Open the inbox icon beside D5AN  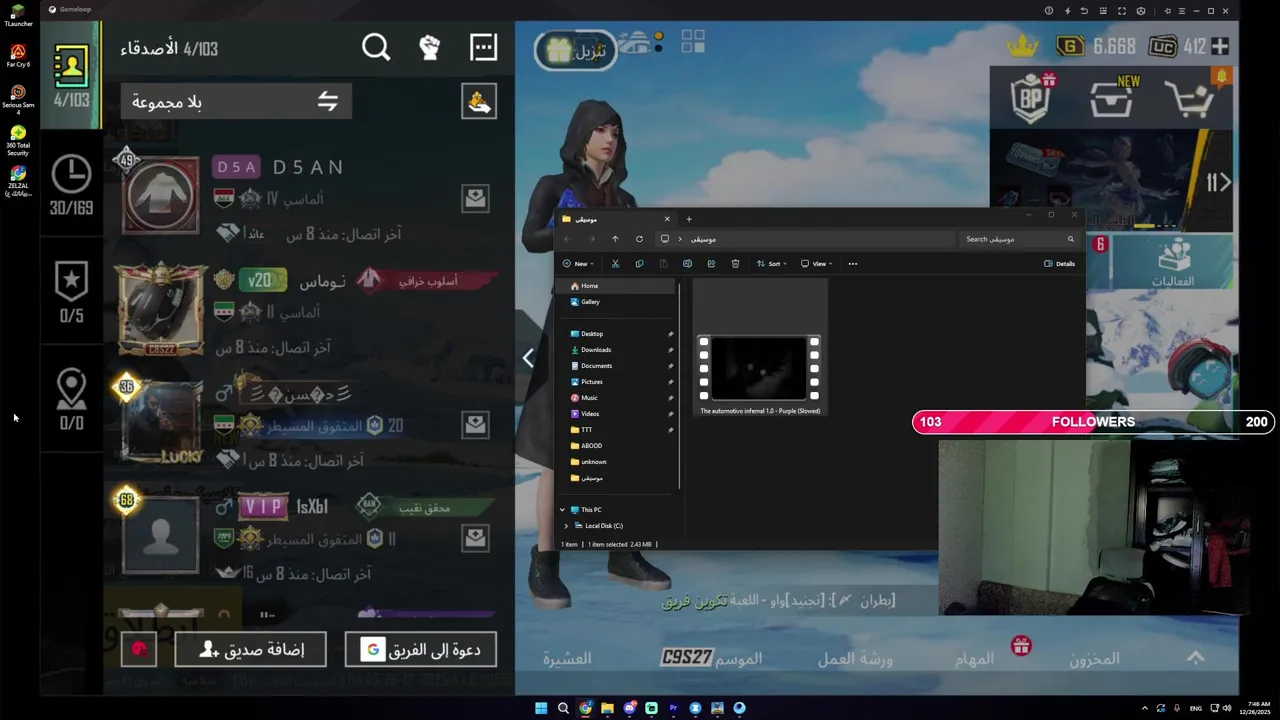pyautogui.click(x=475, y=198)
